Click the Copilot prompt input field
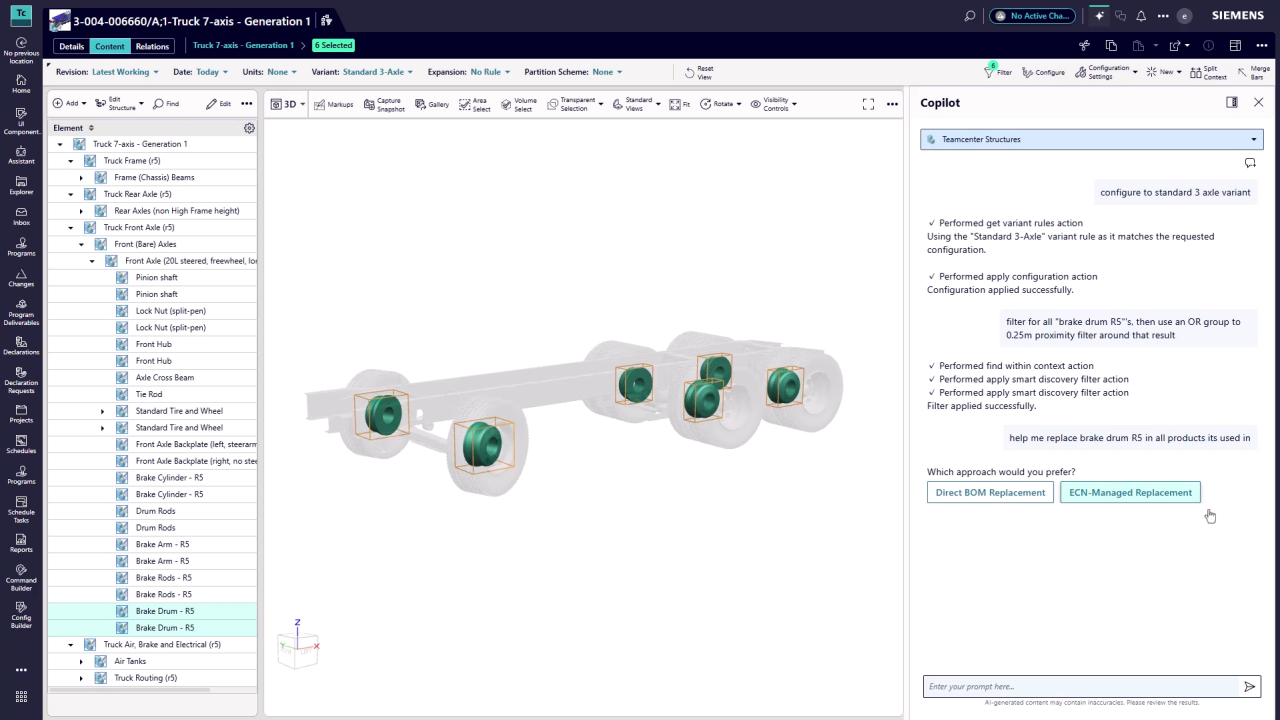Viewport: 1280px width, 720px height. [1080, 686]
